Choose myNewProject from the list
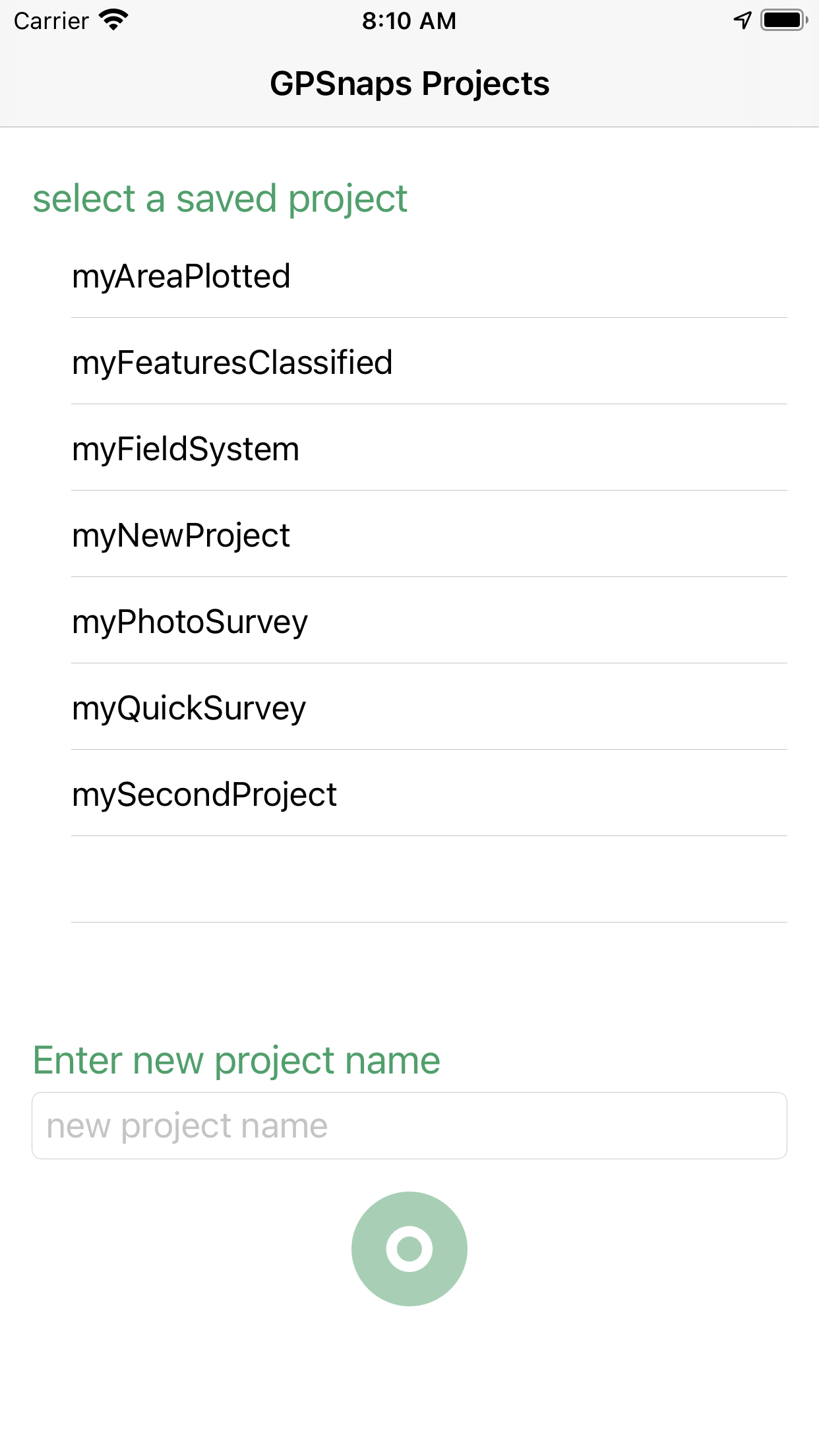This screenshot has width=819, height=1456. pos(181,535)
